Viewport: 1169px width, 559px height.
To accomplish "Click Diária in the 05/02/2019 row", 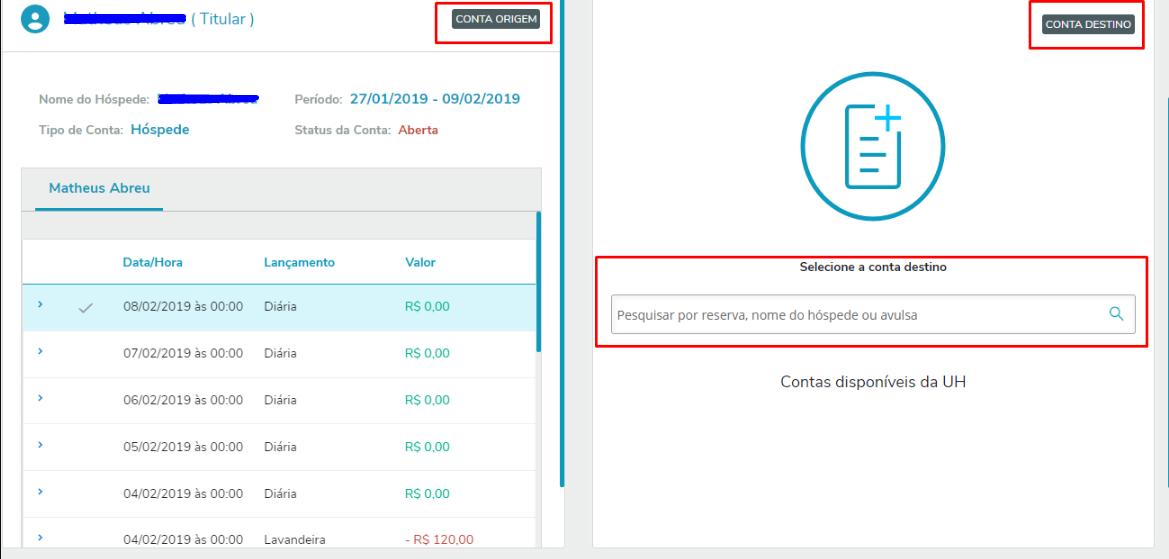I will [280, 447].
